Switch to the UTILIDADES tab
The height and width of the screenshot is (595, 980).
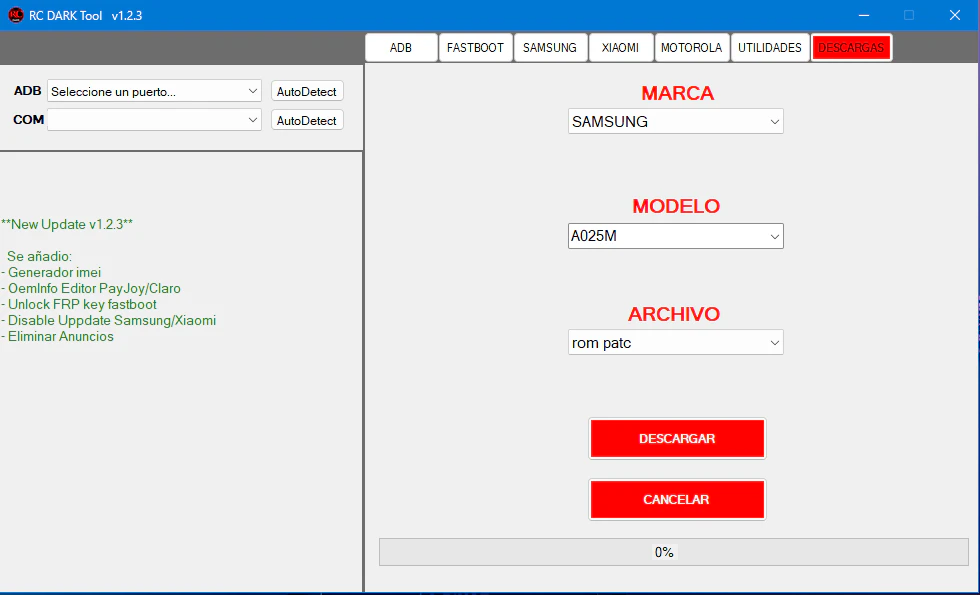769,48
